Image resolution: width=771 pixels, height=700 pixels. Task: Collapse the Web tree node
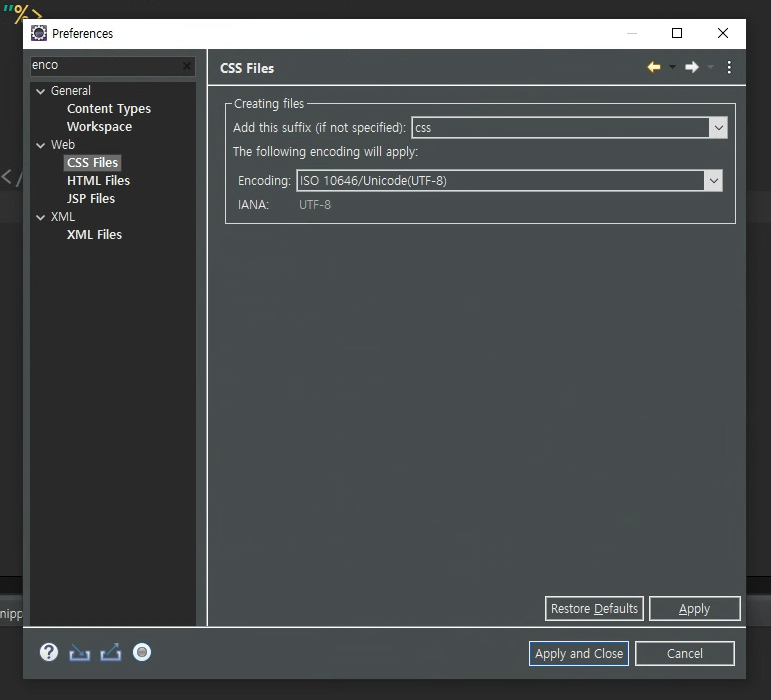point(41,145)
